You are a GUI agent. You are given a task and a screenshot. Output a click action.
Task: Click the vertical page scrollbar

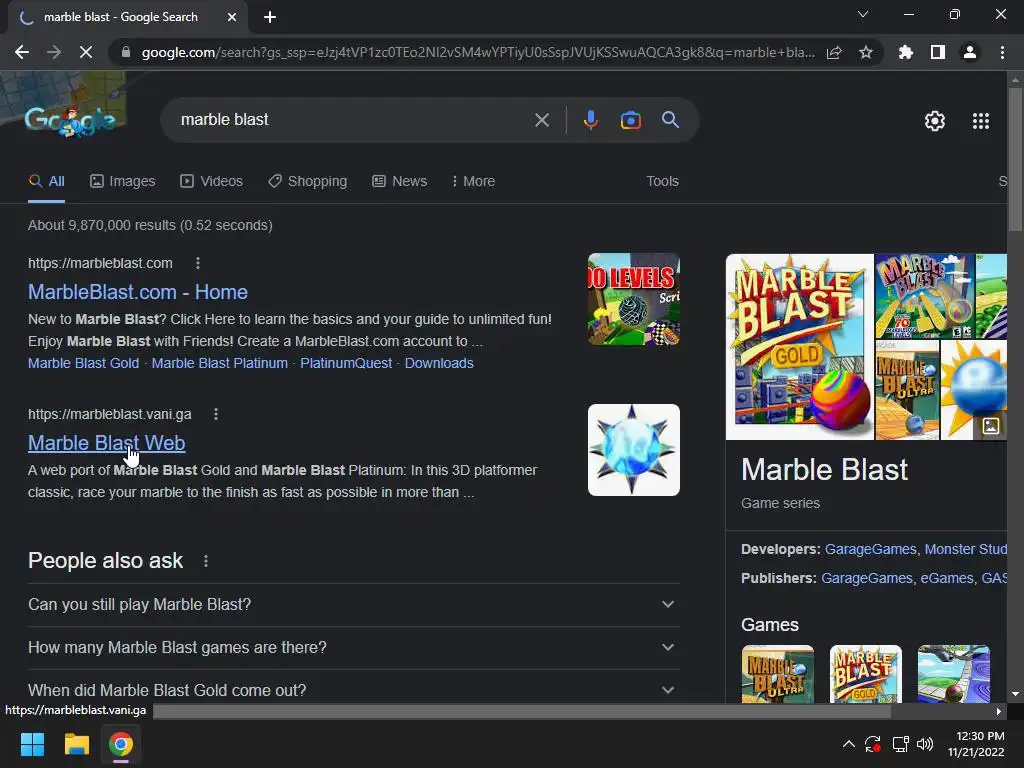tap(1015, 157)
